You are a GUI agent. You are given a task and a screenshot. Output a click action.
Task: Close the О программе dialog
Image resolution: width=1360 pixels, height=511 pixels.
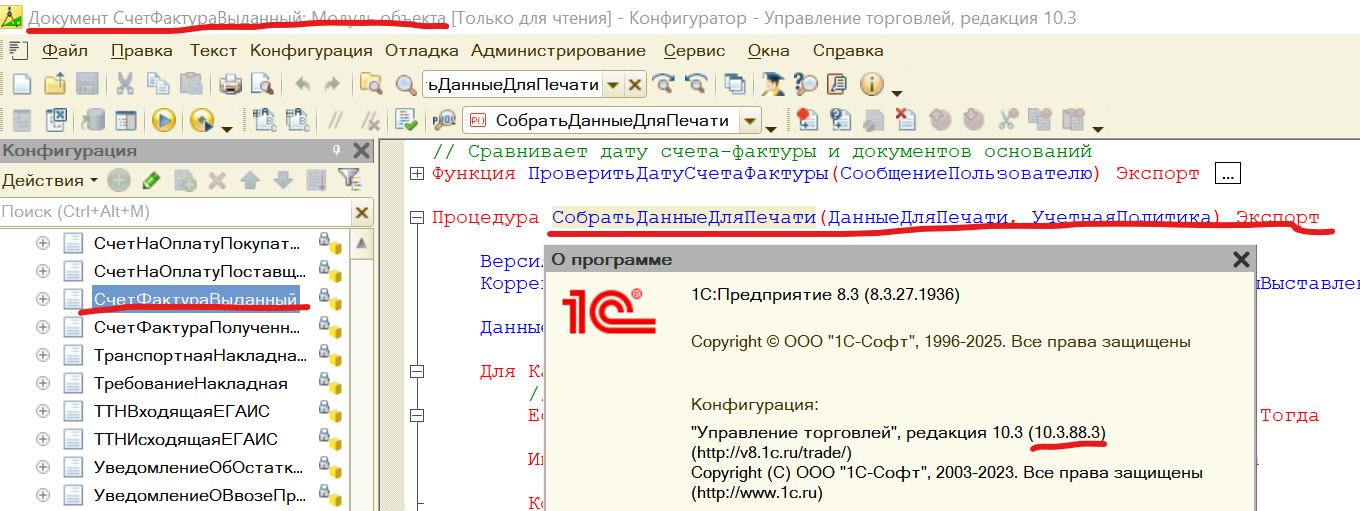1241,260
